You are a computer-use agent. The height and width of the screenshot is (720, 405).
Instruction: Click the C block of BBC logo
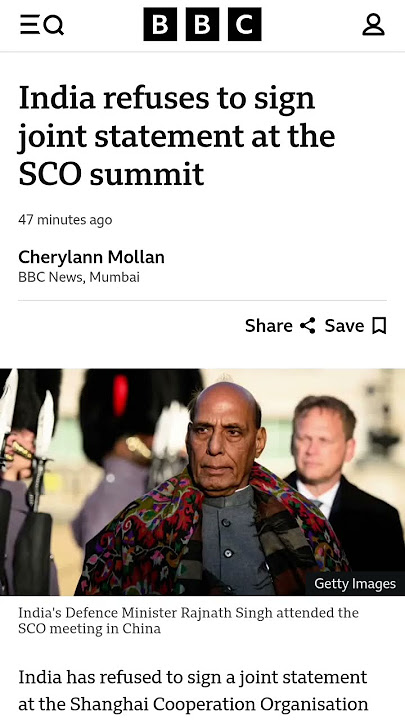coord(245,24)
